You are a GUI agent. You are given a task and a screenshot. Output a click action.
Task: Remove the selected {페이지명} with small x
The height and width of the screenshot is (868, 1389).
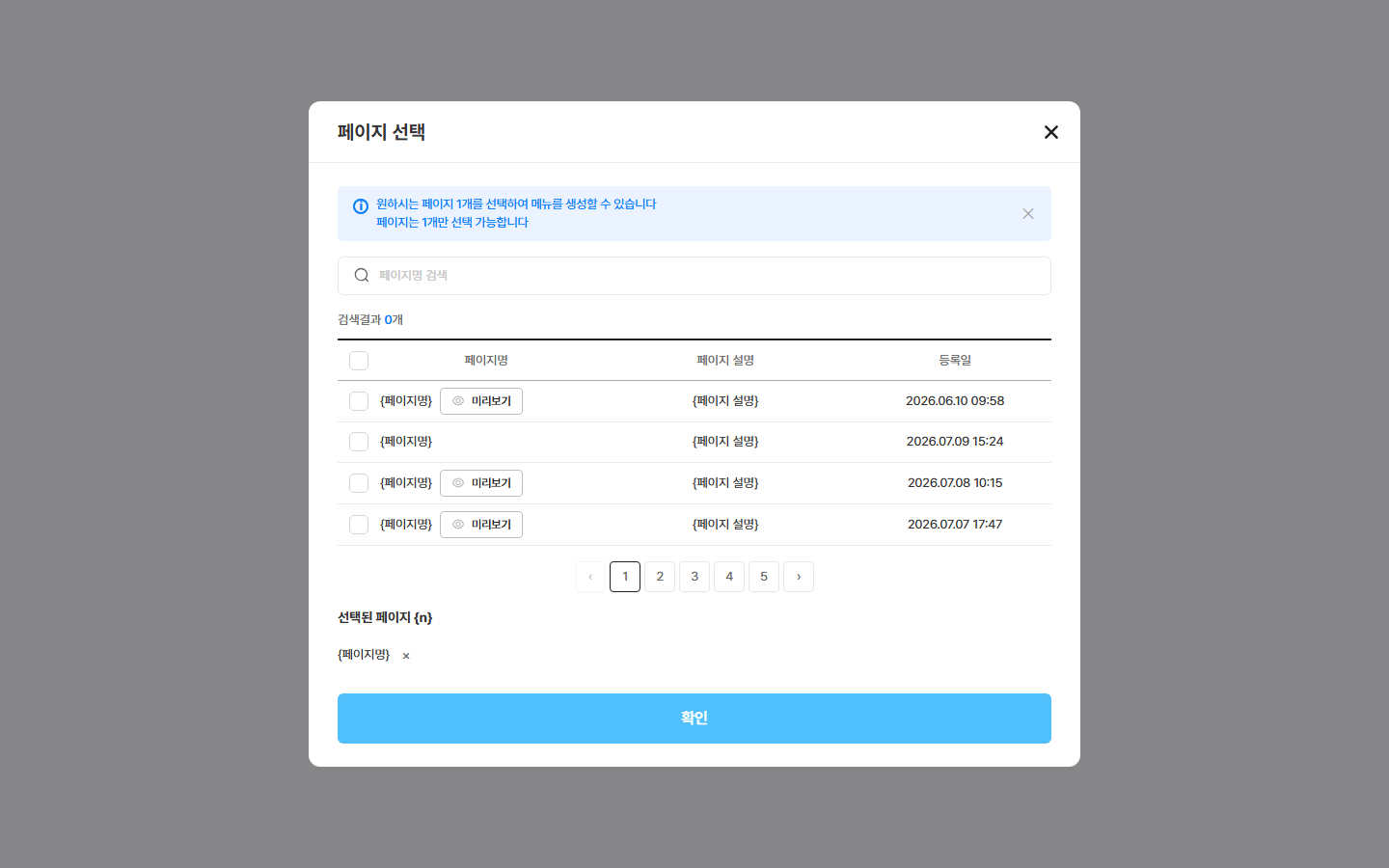pyautogui.click(x=406, y=656)
